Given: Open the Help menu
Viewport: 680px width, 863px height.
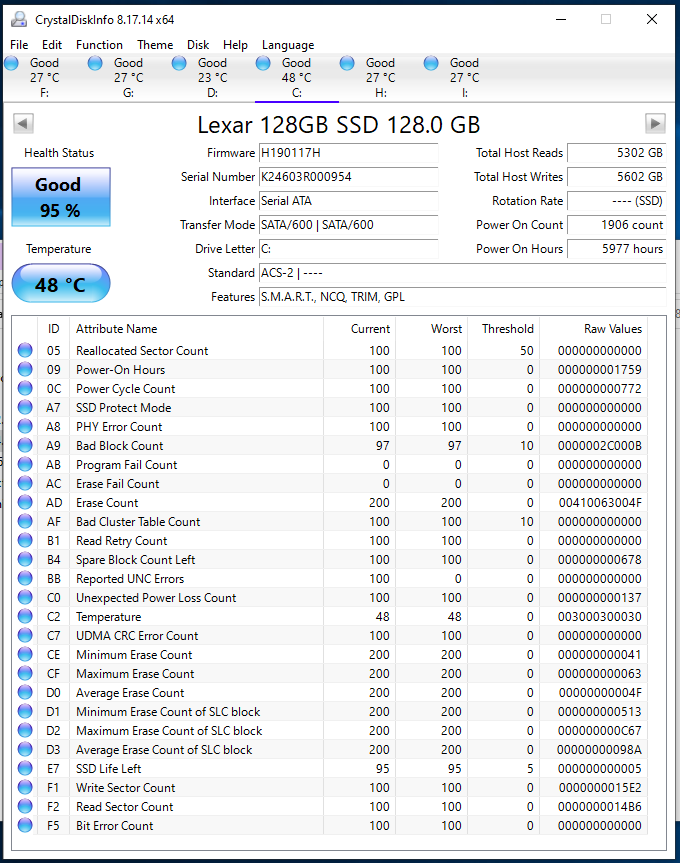Looking at the screenshot, I should pos(235,45).
